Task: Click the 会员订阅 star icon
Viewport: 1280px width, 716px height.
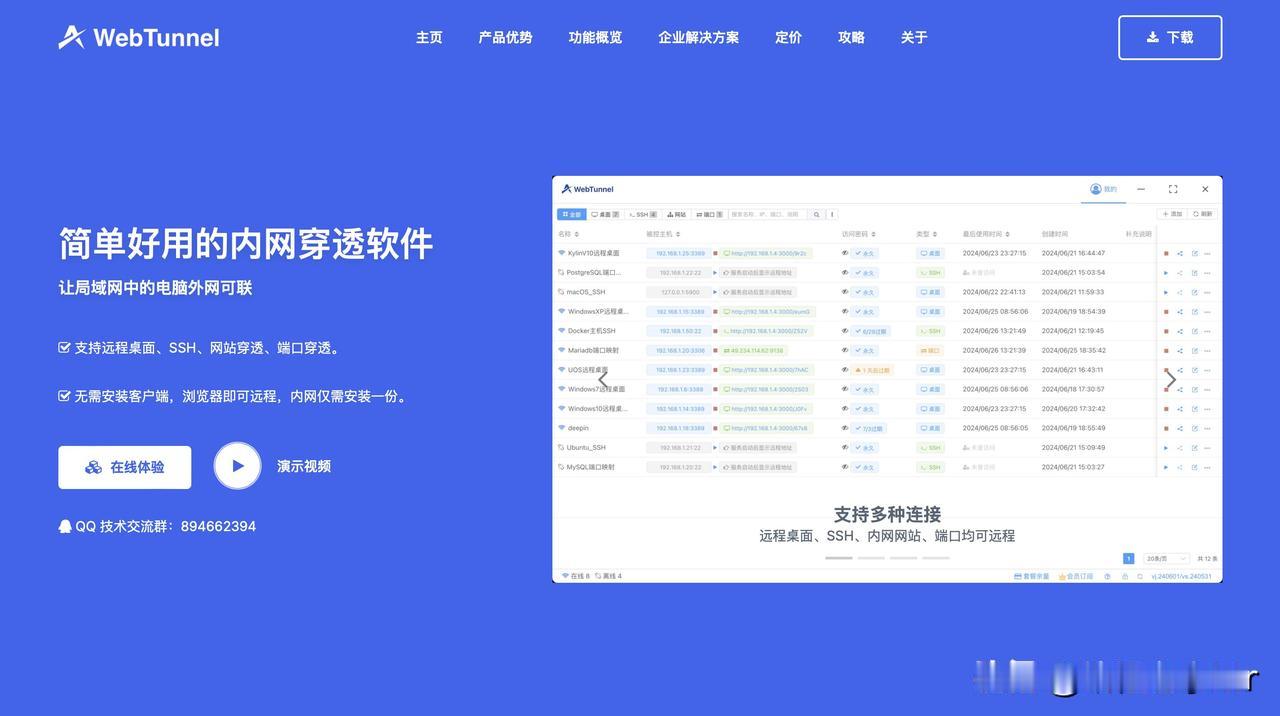Action: click(x=1062, y=576)
